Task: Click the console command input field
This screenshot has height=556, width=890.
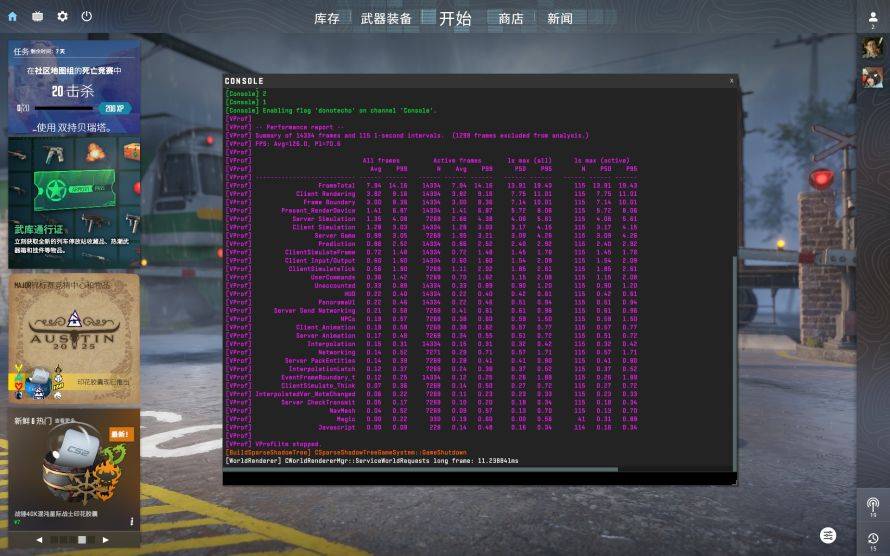Action: tap(480, 478)
